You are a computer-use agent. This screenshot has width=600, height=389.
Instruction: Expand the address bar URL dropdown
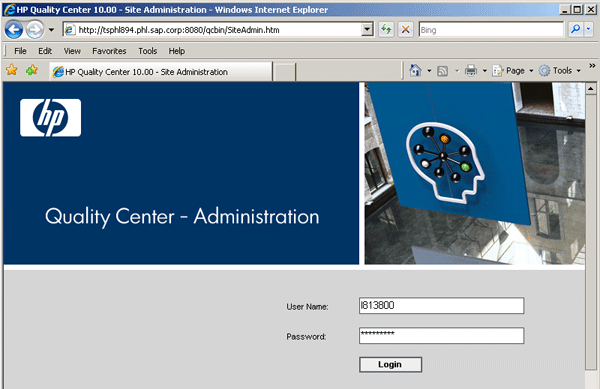click(367, 29)
